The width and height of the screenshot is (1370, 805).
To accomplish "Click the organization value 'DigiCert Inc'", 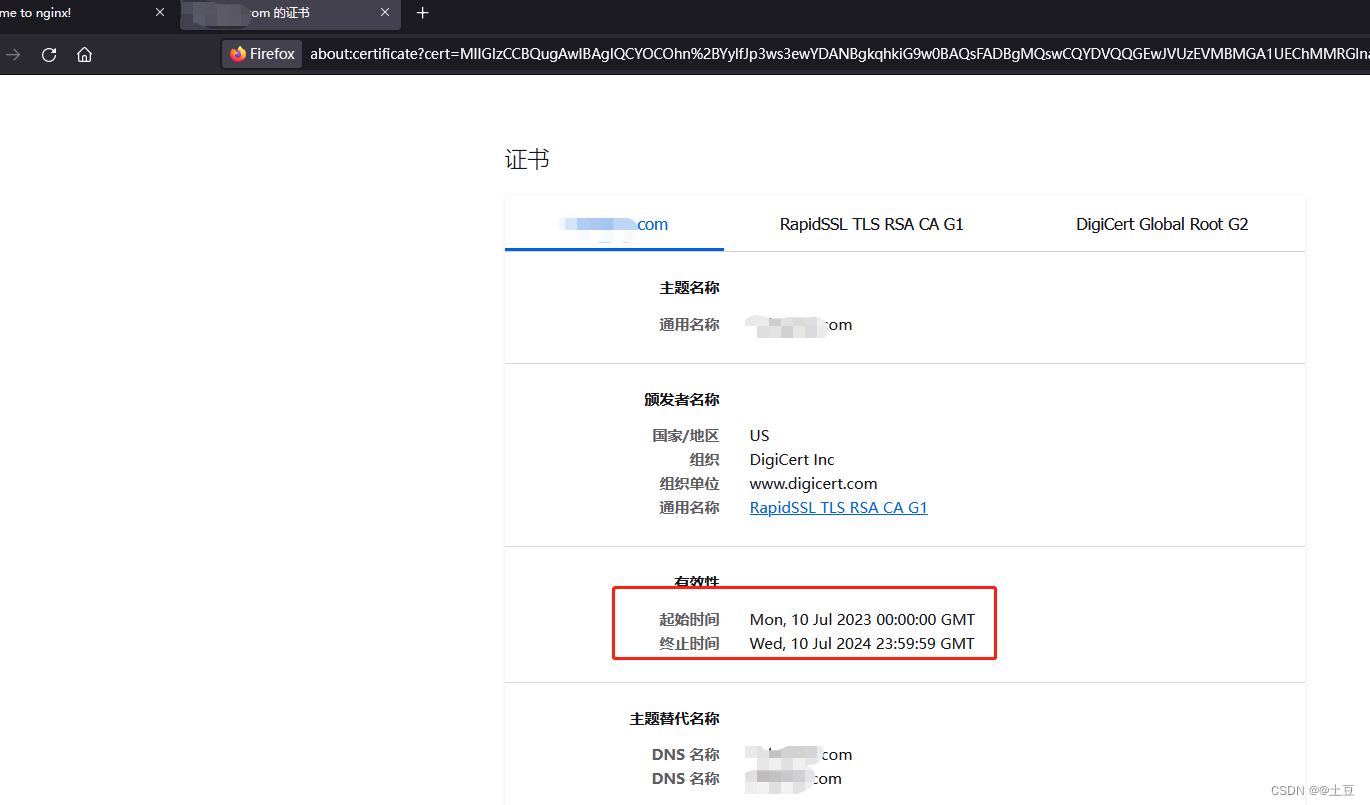I will click(x=792, y=460).
